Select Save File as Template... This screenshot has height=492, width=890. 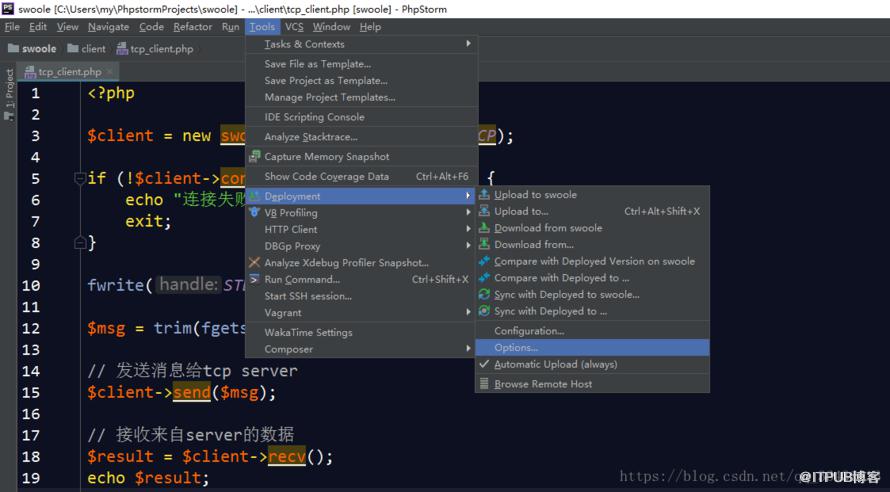pyautogui.click(x=361, y=64)
